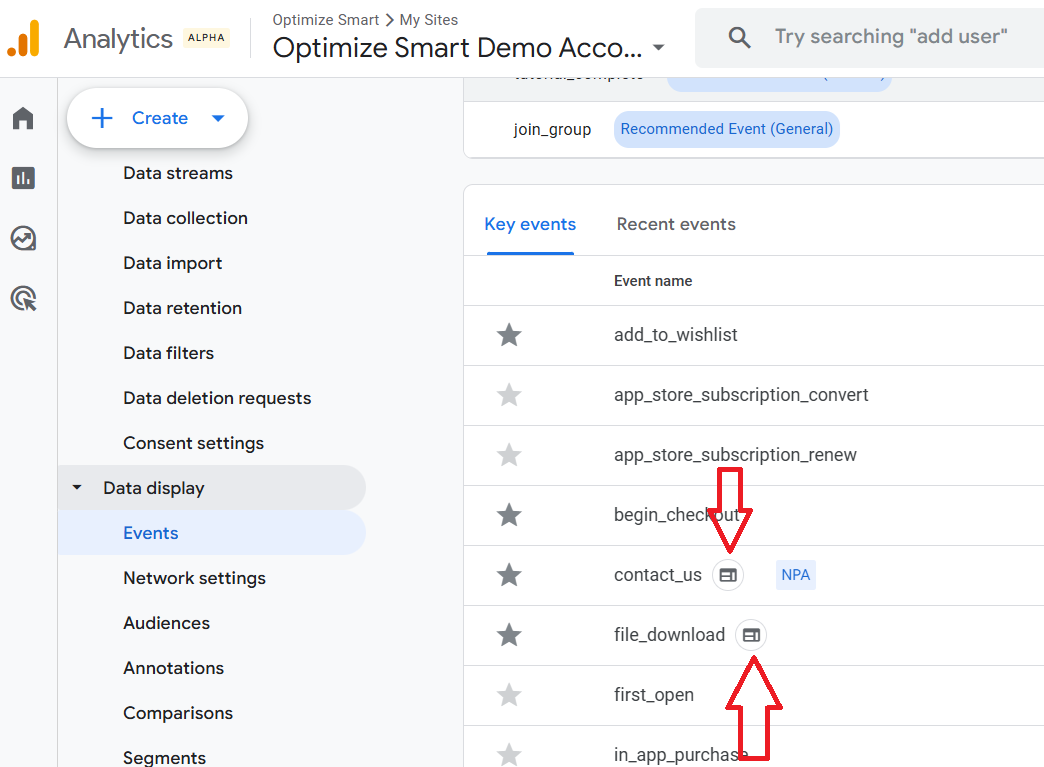This screenshot has width=1044, height=767.
Task: Open Data streams in the sidebar
Action: 178,173
